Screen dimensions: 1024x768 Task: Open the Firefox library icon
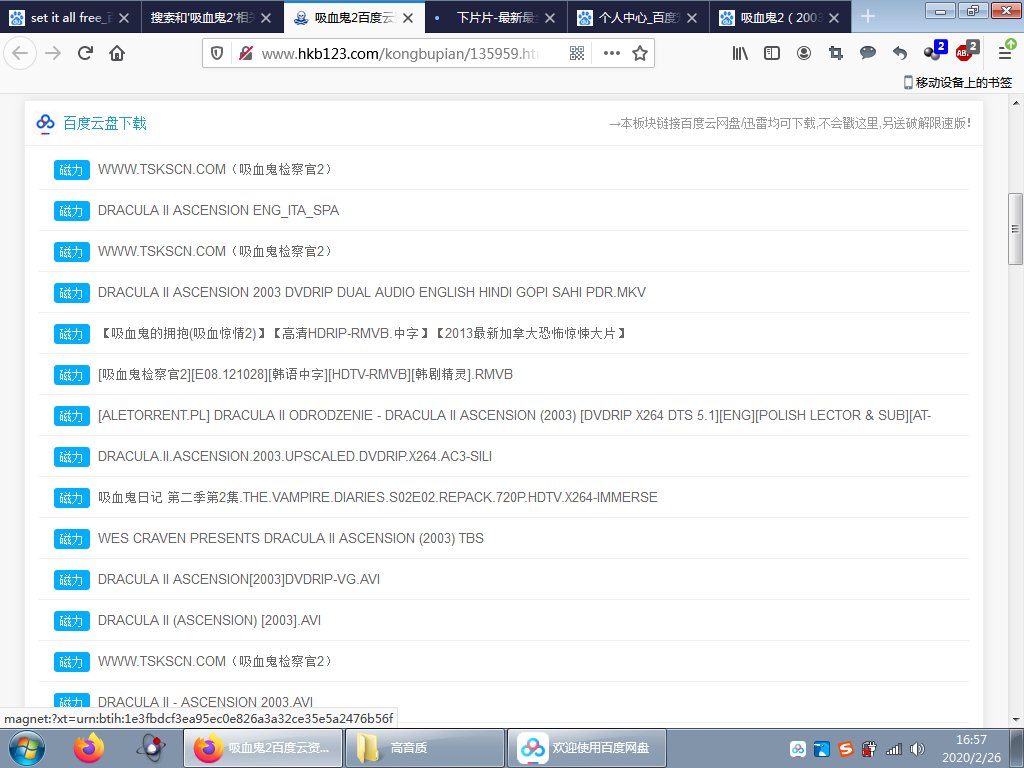740,53
